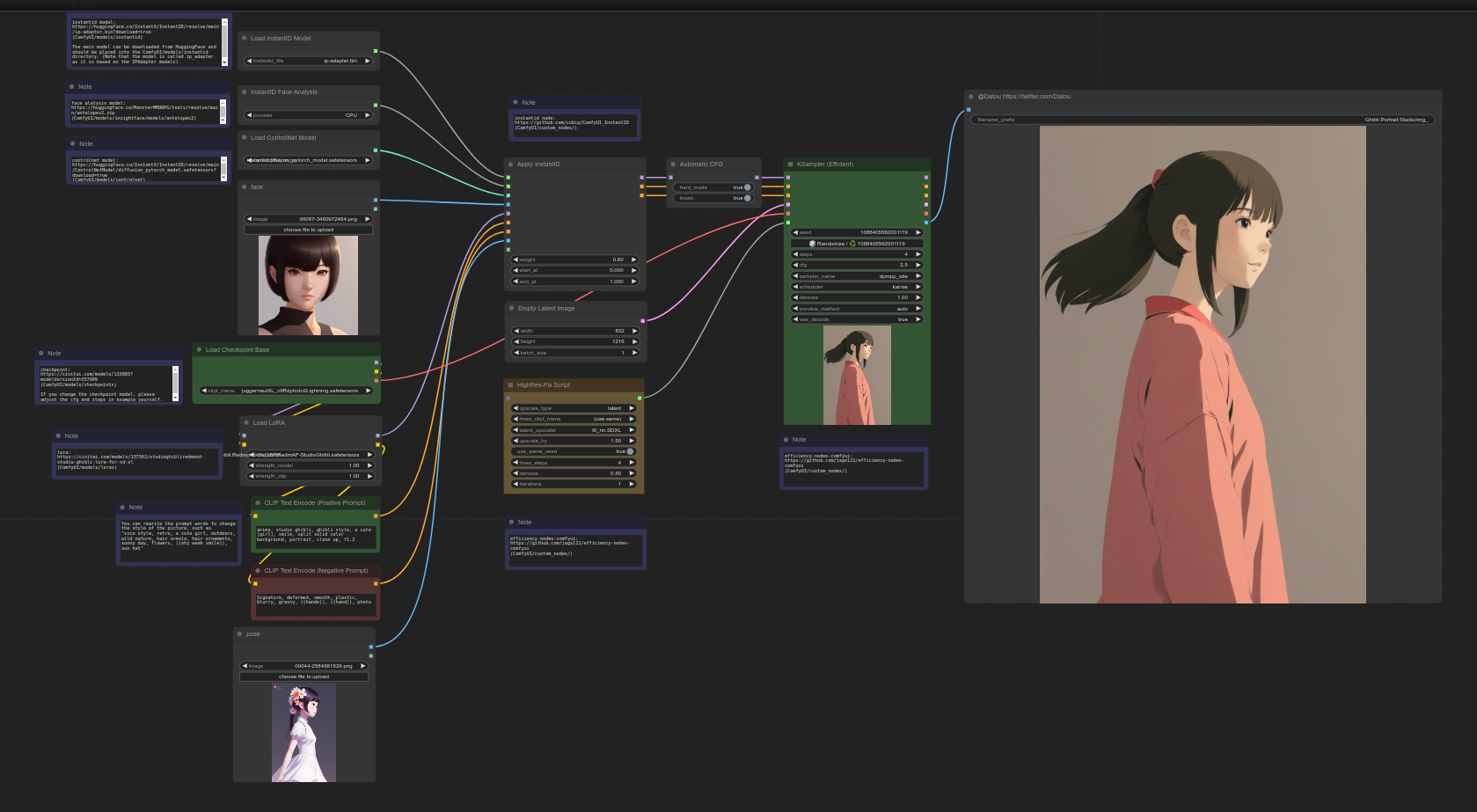The height and width of the screenshot is (812, 1477).
Task: Click the HighRes-Fix Script denoise value
Action: pos(574,473)
